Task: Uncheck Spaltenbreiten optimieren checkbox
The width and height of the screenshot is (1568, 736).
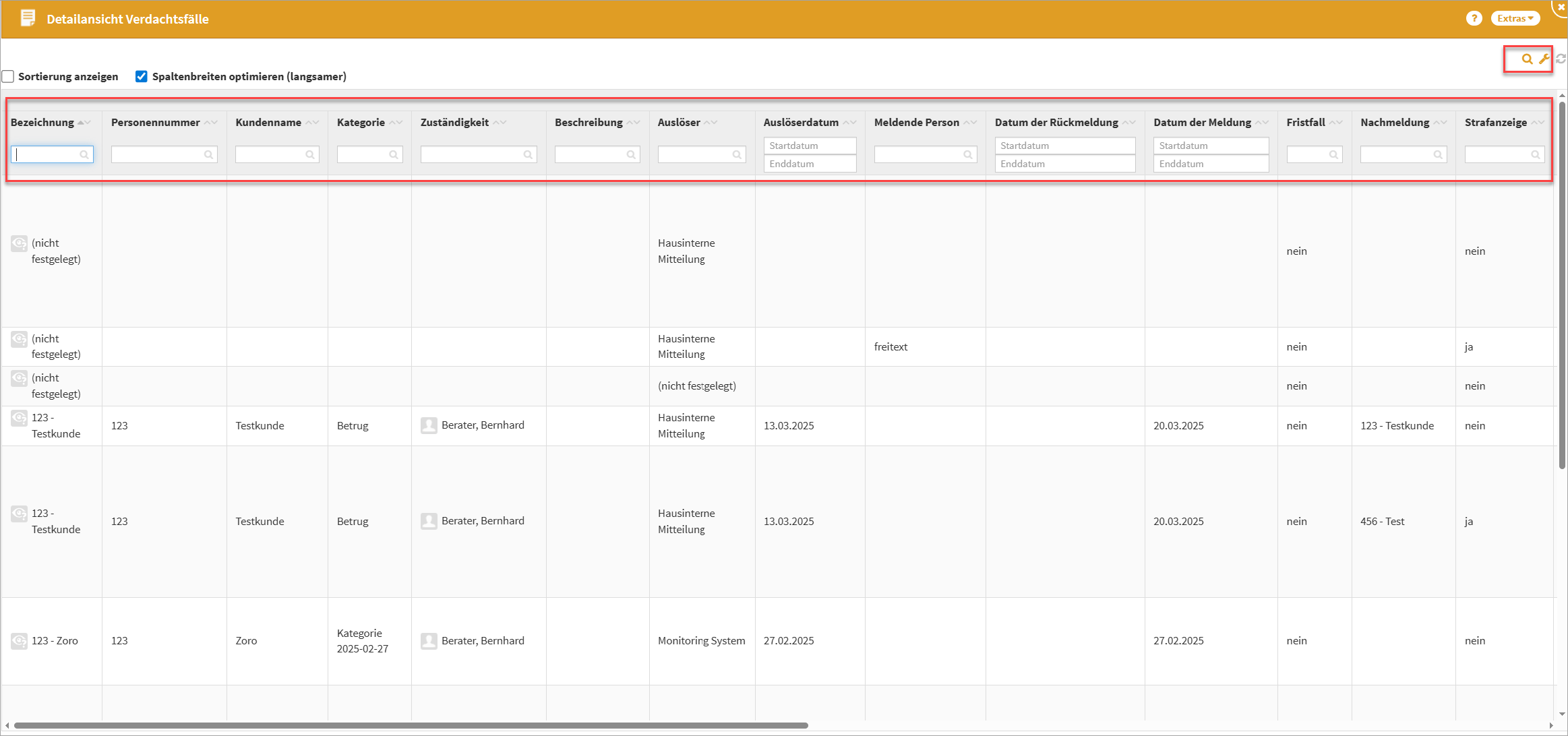Action: click(x=142, y=76)
